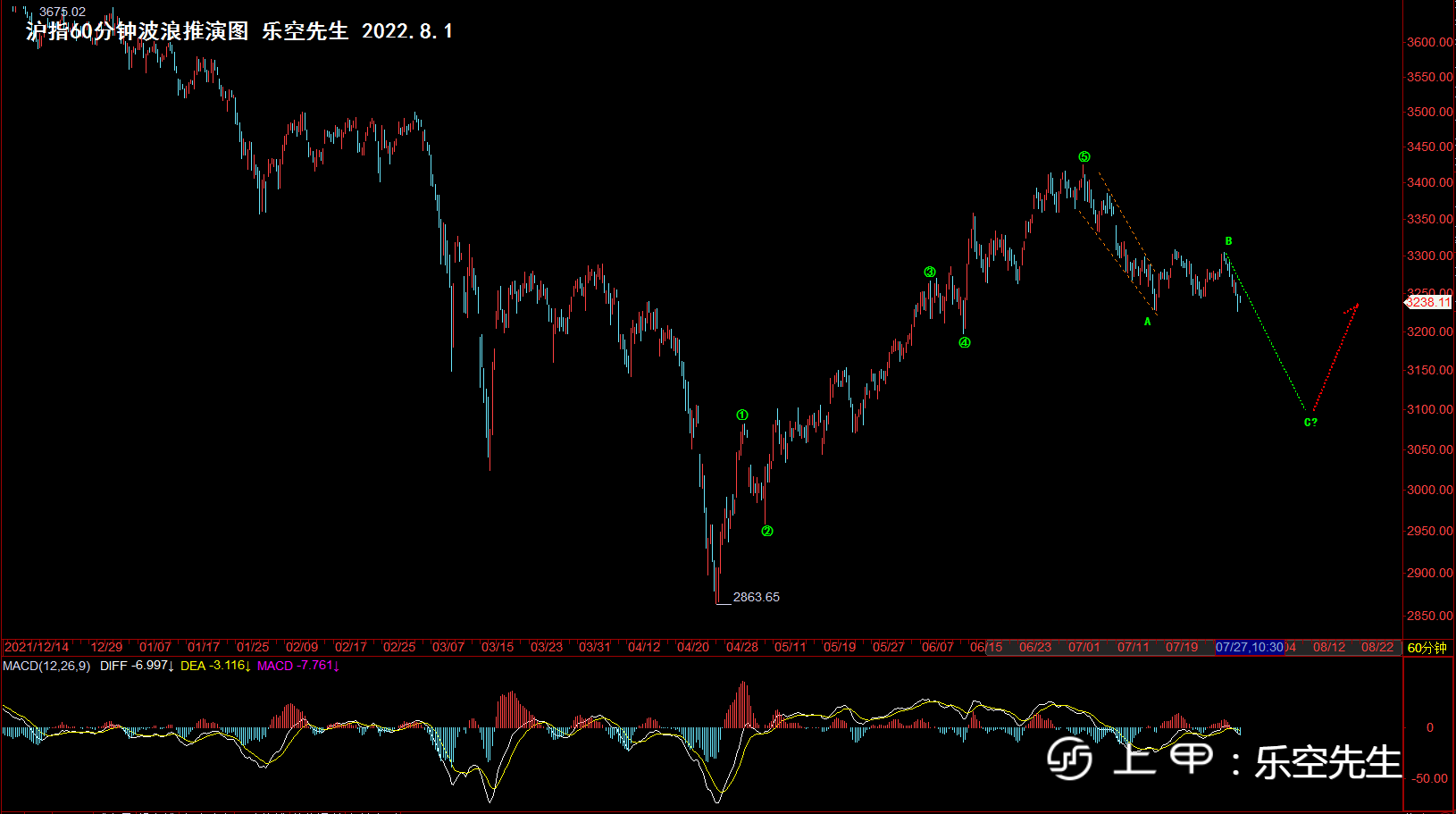This screenshot has width=1456, height=814.
Task: Click the 07/01 date label
Action: (1084, 647)
